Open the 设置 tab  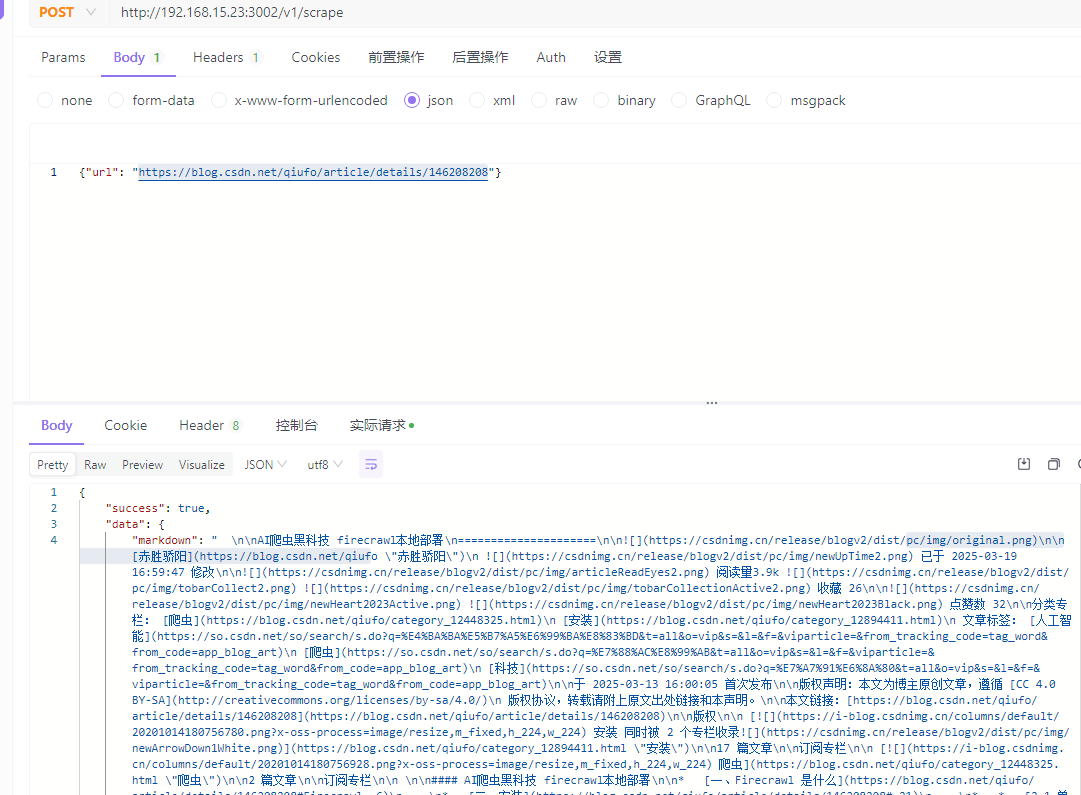607,57
